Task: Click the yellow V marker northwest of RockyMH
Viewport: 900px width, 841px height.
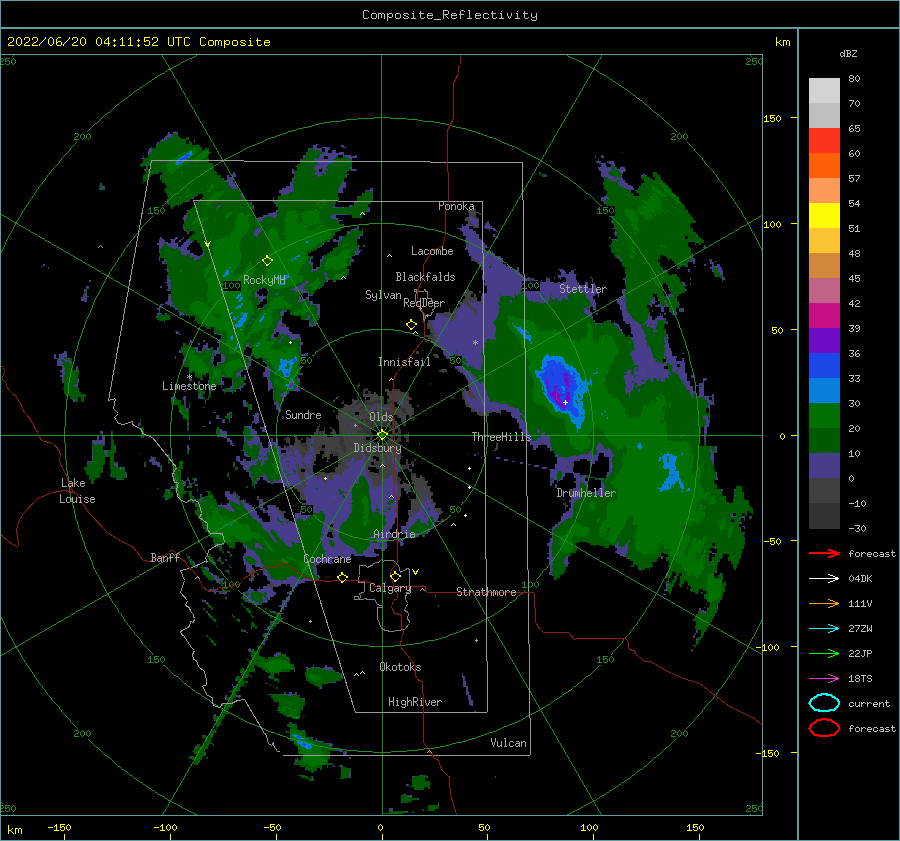Action: [x=208, y=244]
